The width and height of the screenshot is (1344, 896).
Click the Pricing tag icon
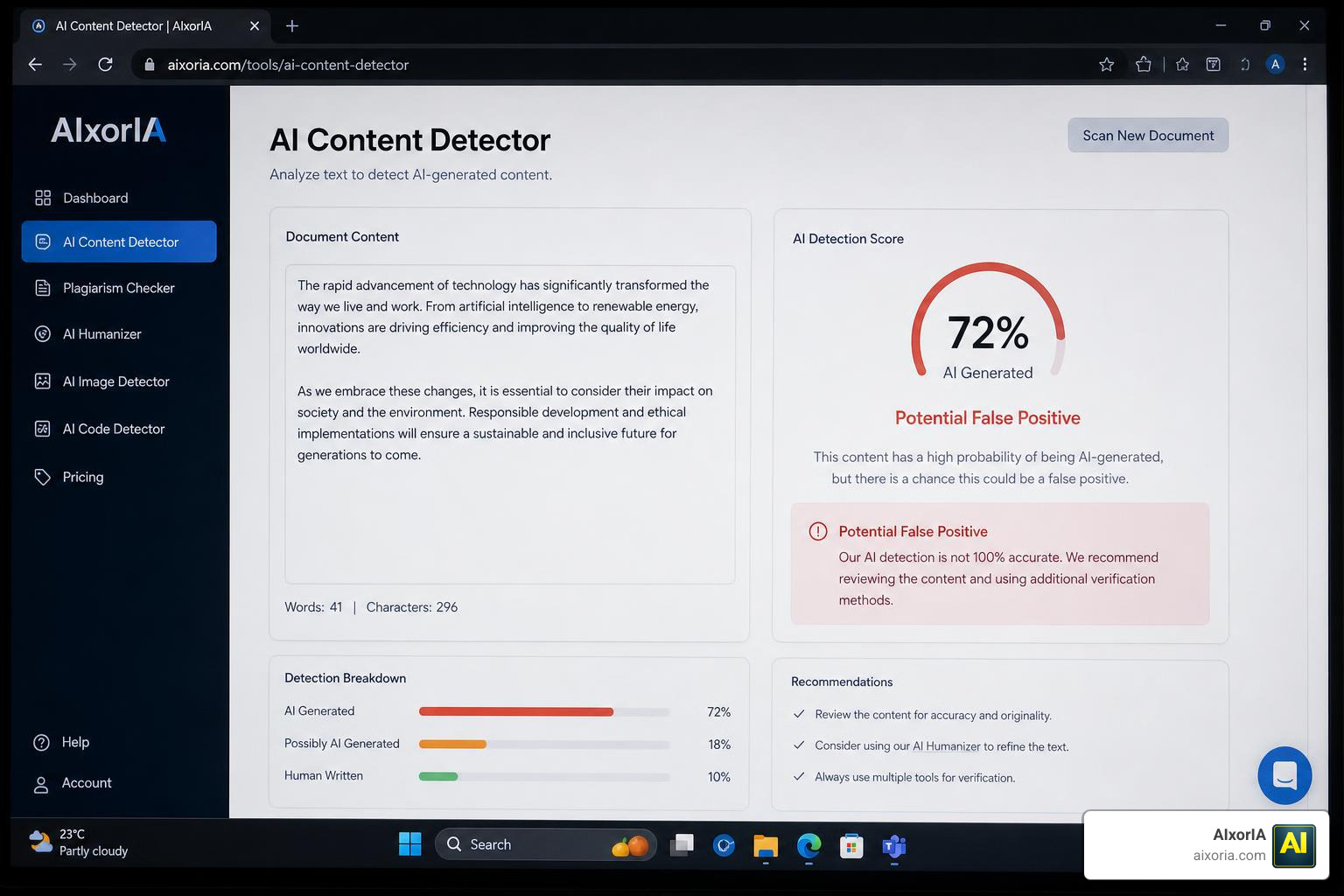[x=42, y=477]
